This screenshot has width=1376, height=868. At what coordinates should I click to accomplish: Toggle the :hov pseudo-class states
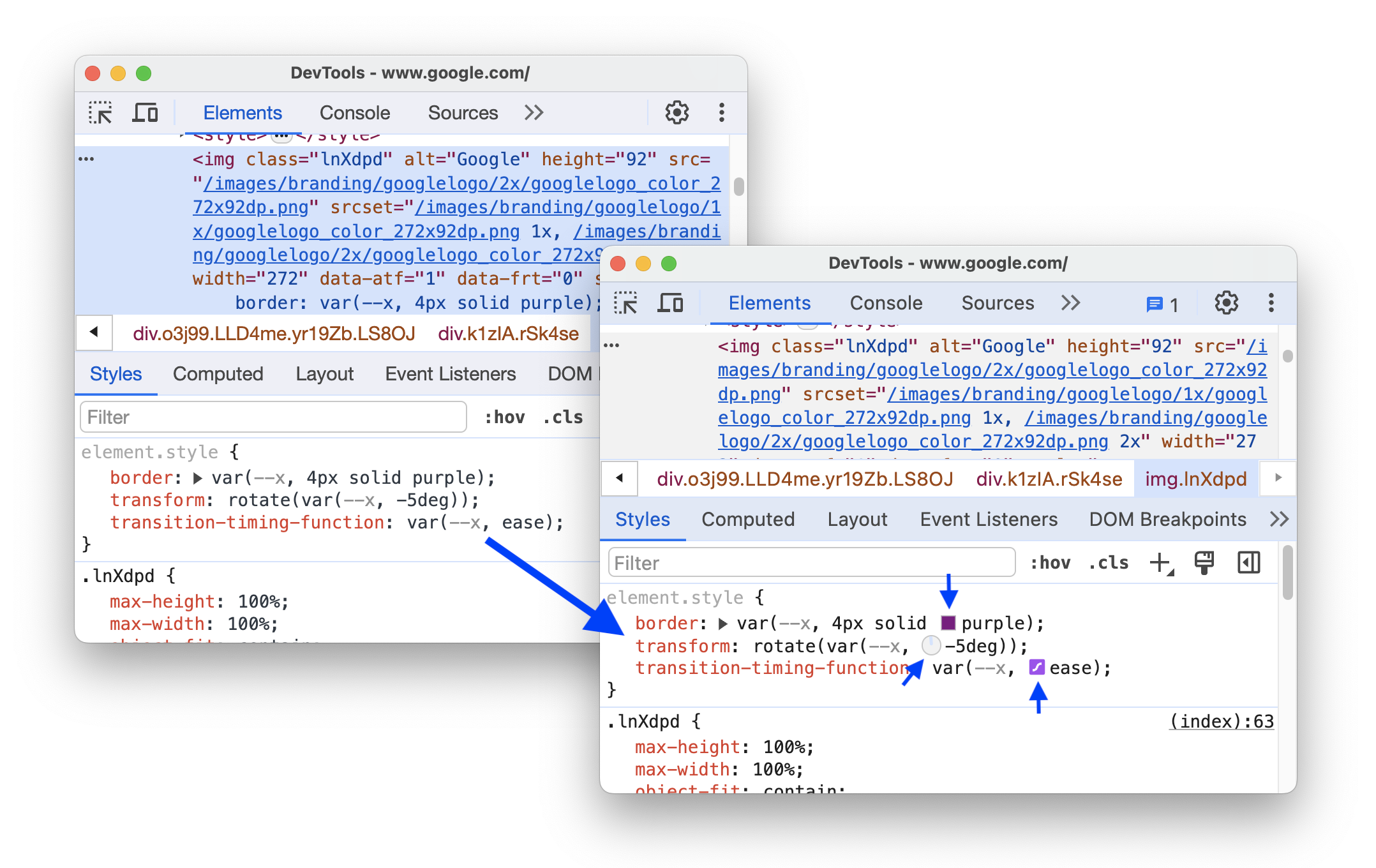tap(1049, 562)
